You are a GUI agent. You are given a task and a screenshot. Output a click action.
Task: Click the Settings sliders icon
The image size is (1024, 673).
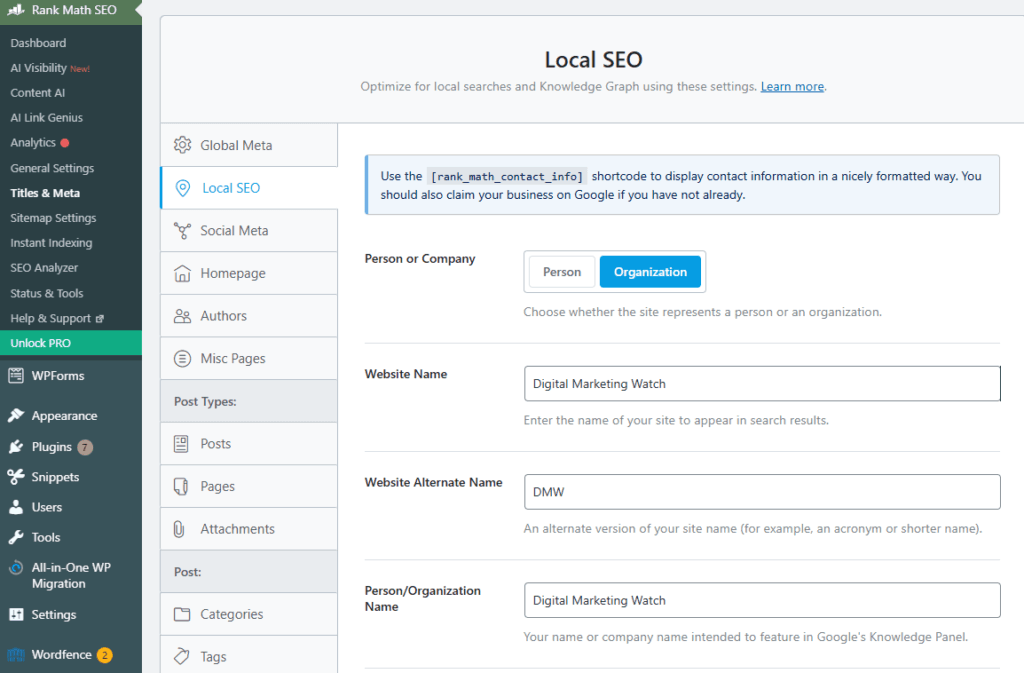pyautogui.click(x=16, y=614)
